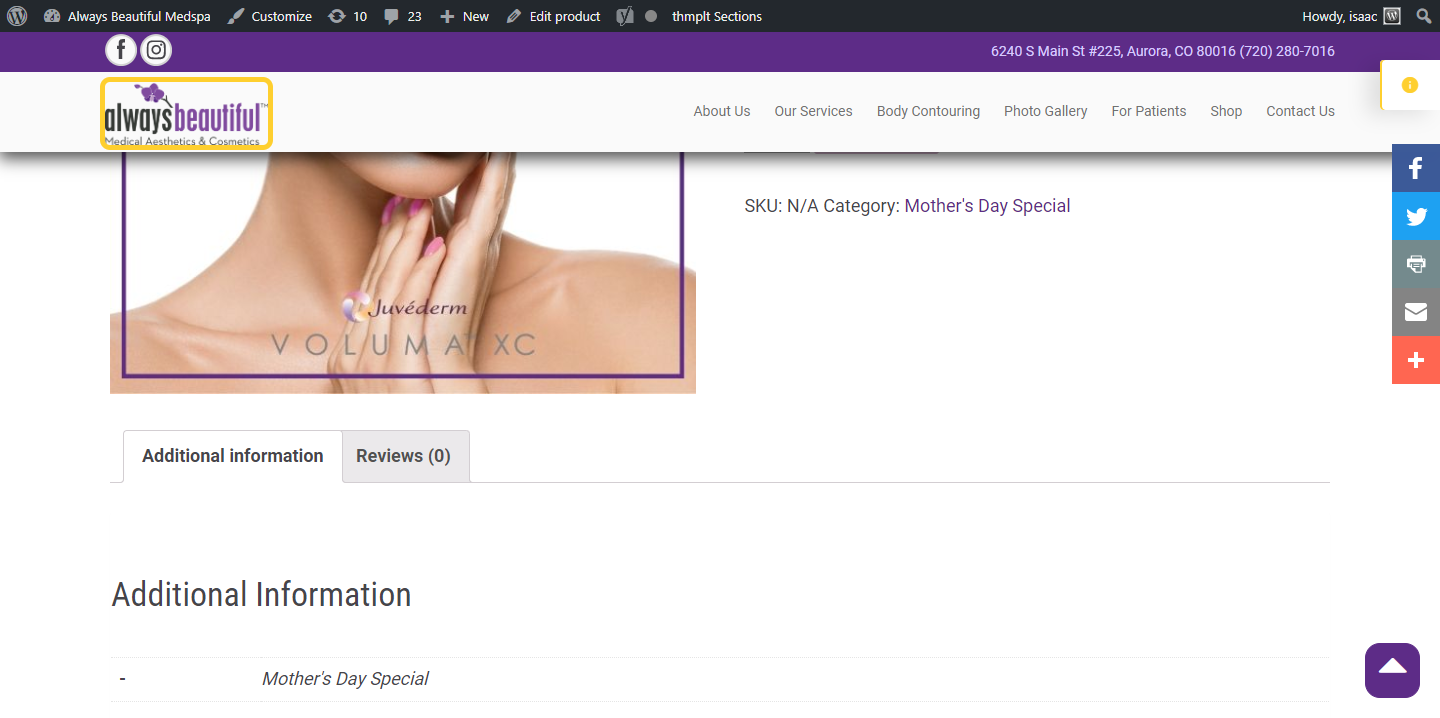Open the Body Contouring menu
This screenshot has height=718, width=1440.
tap(928, 111)
